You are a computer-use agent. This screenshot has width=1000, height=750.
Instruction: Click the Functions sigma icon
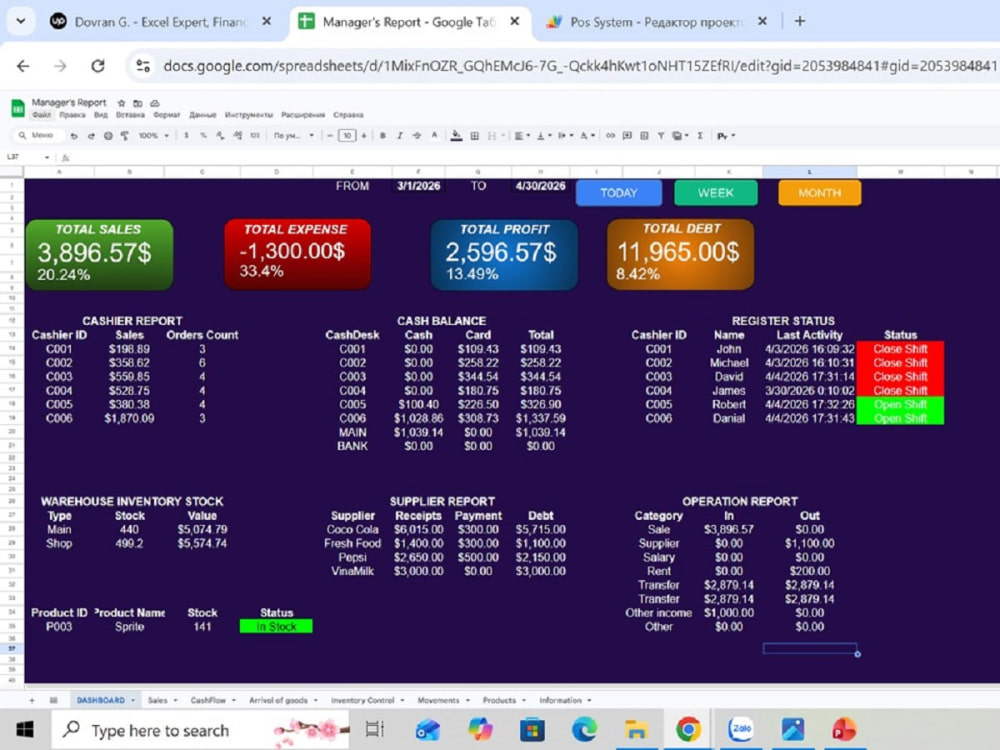700,136
